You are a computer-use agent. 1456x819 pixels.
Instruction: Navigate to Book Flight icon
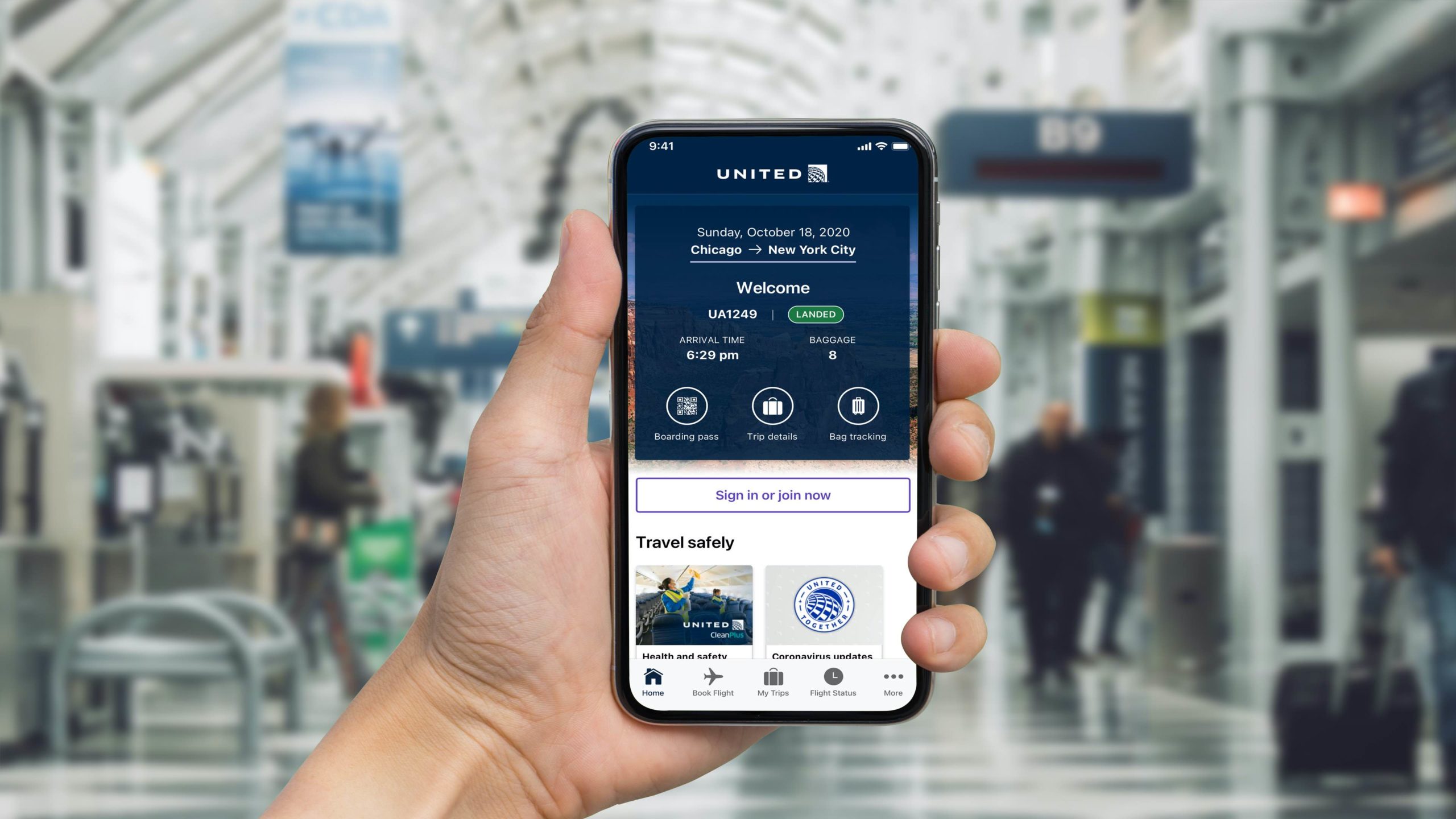pyautogui.click(x=713, y=679)
